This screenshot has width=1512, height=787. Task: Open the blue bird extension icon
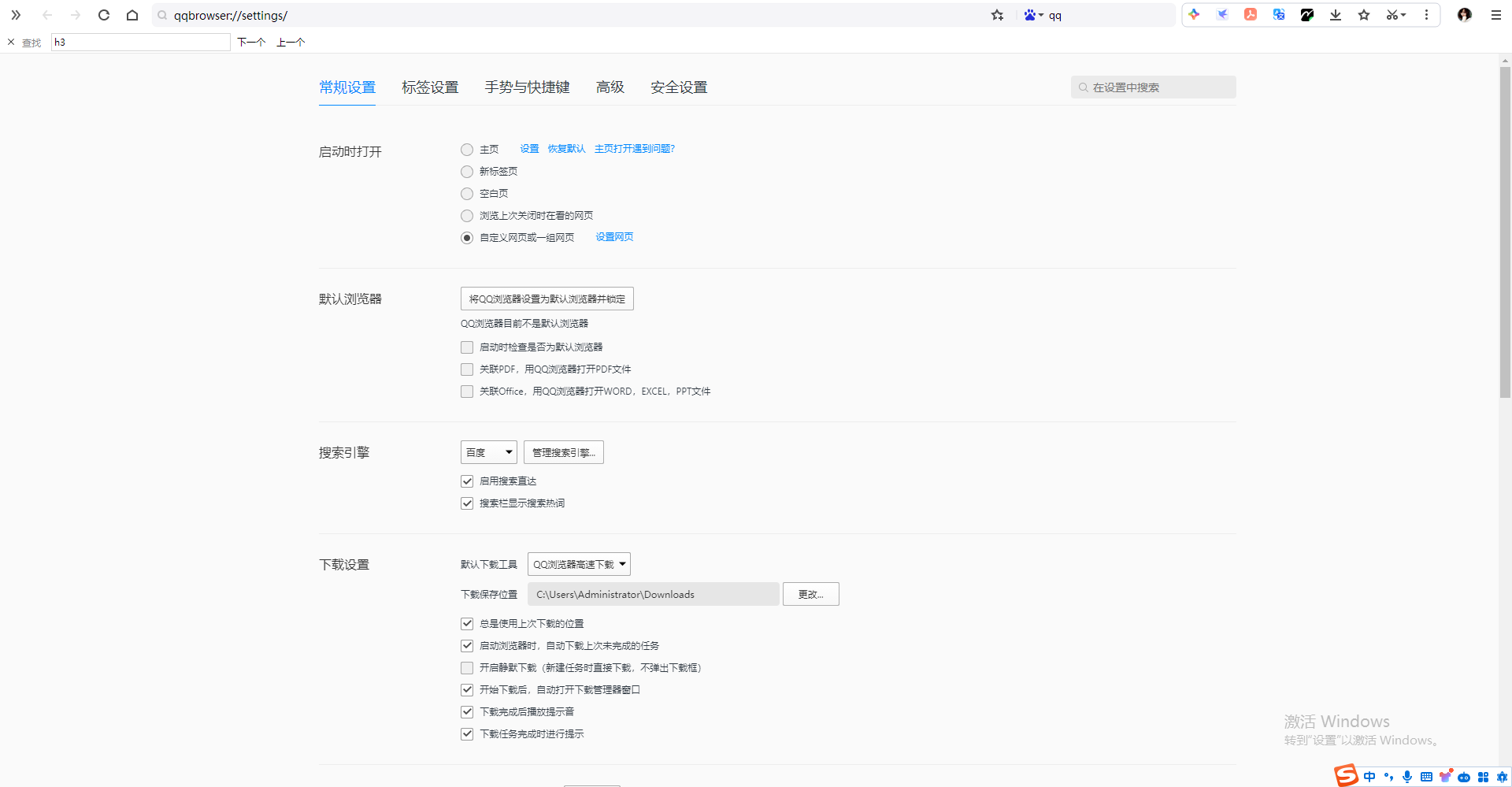click(1222, 14)
